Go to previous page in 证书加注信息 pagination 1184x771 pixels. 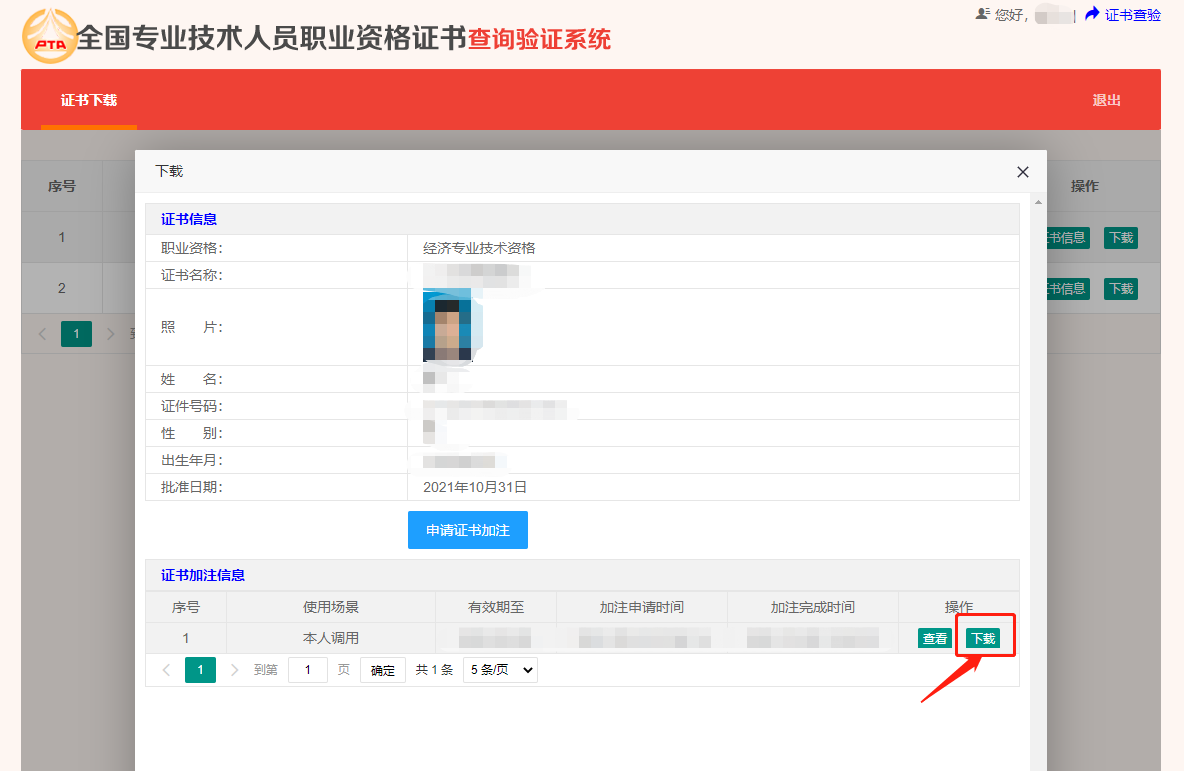coord(166,670)
